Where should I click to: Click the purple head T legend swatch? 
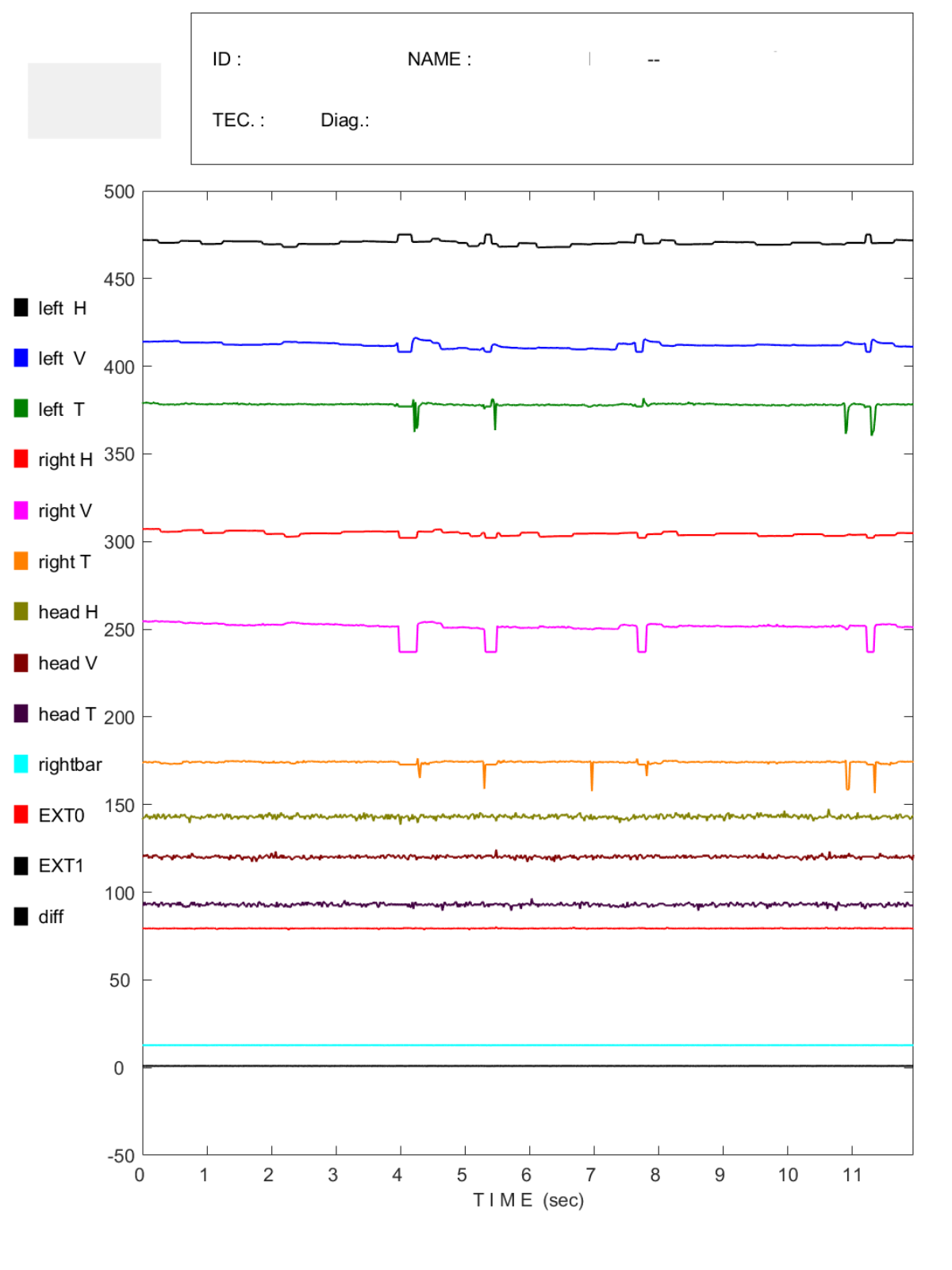tap(21, 714)
